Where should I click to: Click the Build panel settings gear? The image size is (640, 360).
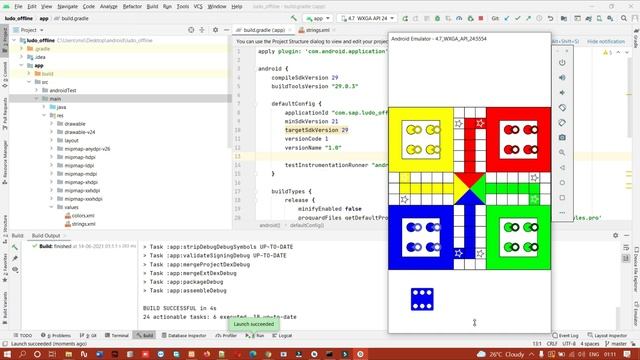pos(616,236)
